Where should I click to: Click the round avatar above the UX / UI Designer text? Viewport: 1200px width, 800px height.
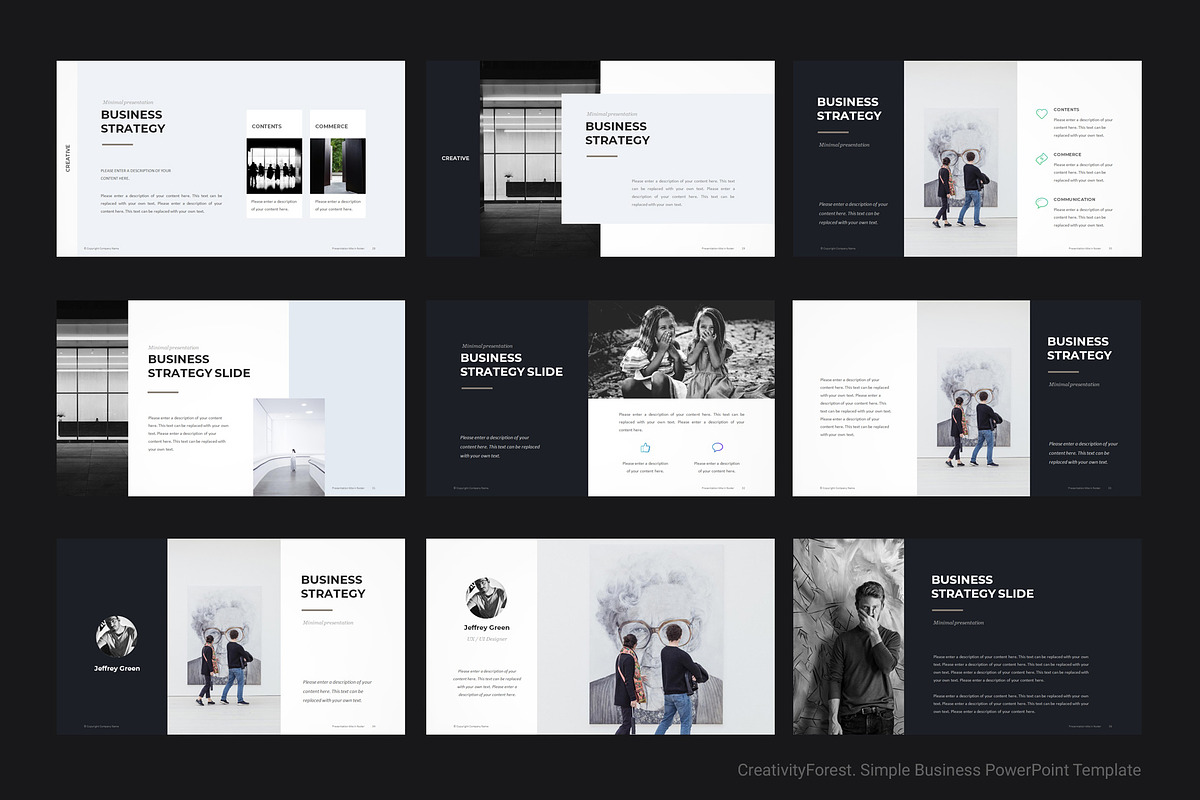click(486, 596)
